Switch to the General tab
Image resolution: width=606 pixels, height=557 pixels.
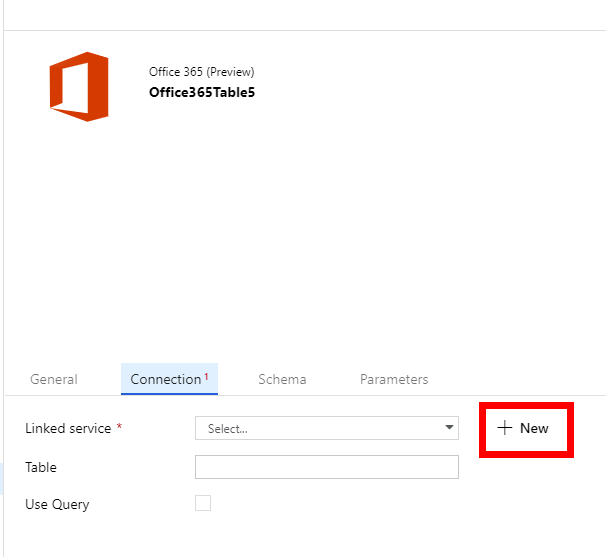[54, 380]
